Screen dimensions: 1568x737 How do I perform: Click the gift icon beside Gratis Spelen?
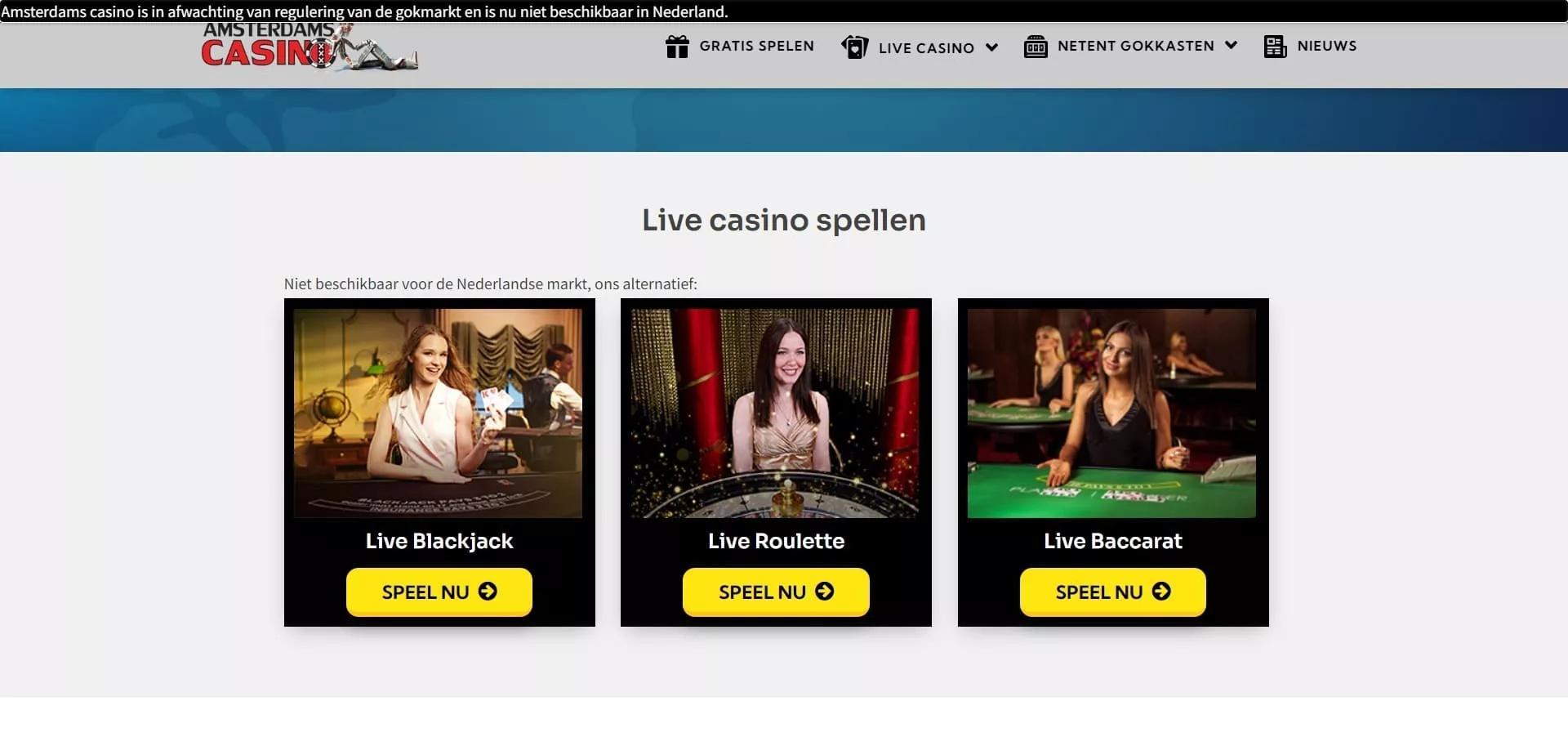click(x=677, y=47)
